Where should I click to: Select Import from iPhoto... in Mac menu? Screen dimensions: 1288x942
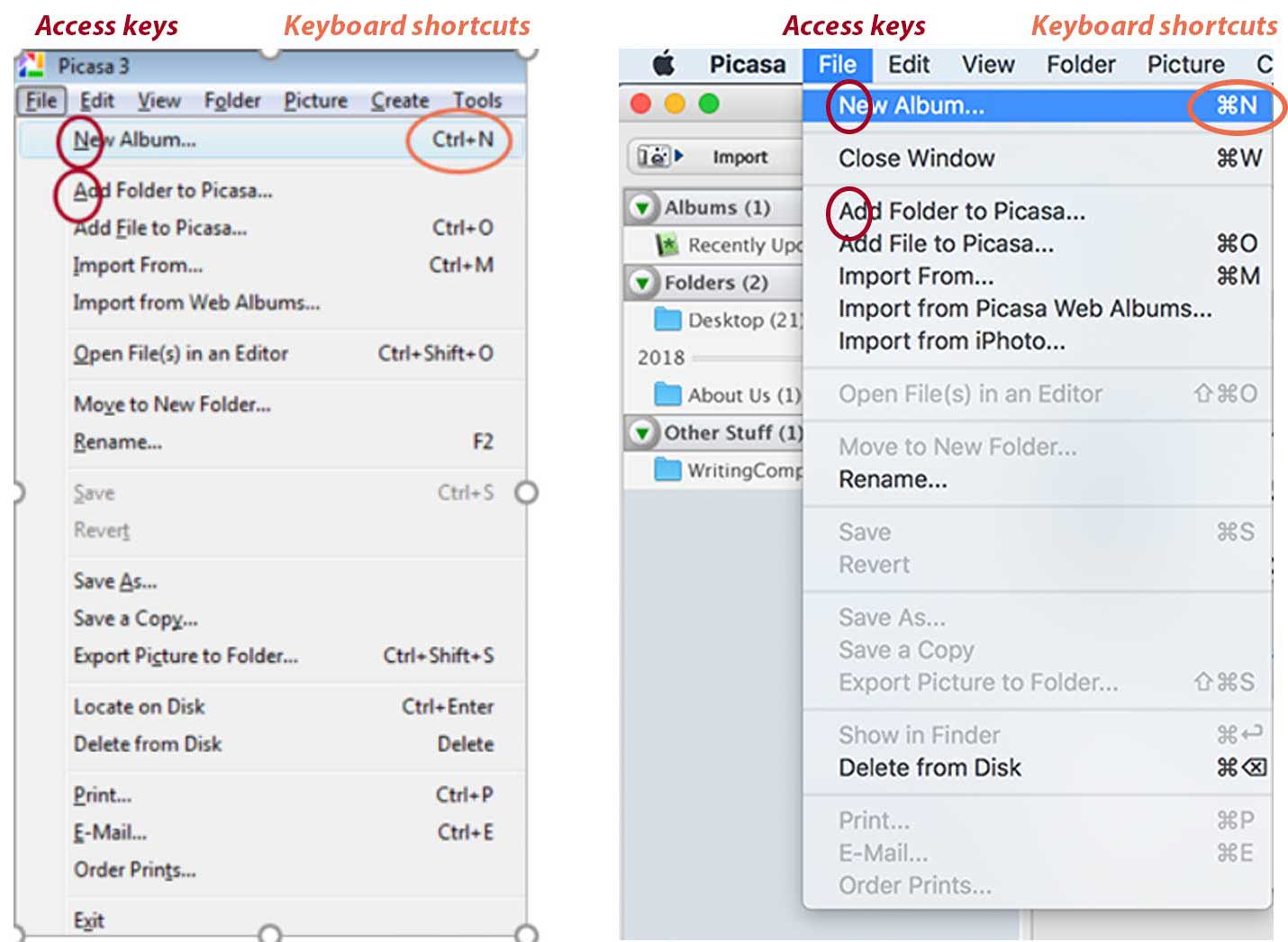click(1038, 340)
